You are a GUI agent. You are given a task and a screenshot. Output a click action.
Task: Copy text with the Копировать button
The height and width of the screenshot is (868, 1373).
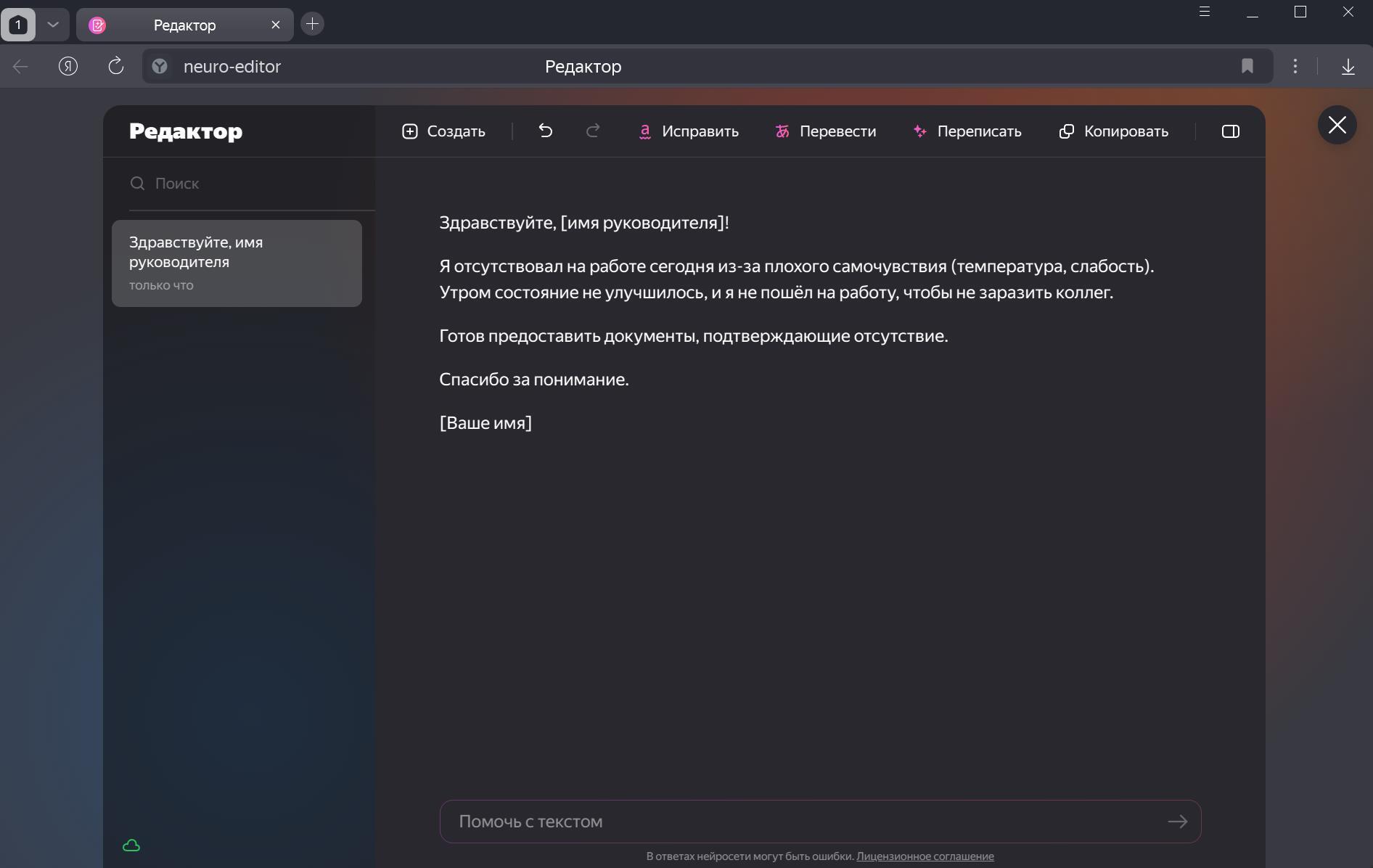pyautogui.click(x=1114, y=131)
